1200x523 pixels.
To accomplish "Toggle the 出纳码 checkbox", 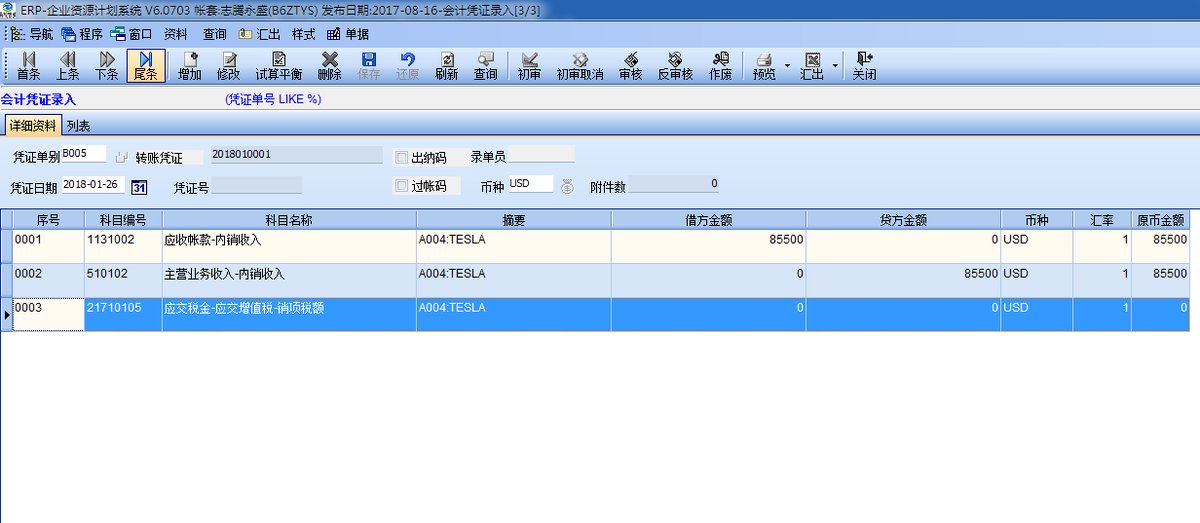I will point(402,157).
